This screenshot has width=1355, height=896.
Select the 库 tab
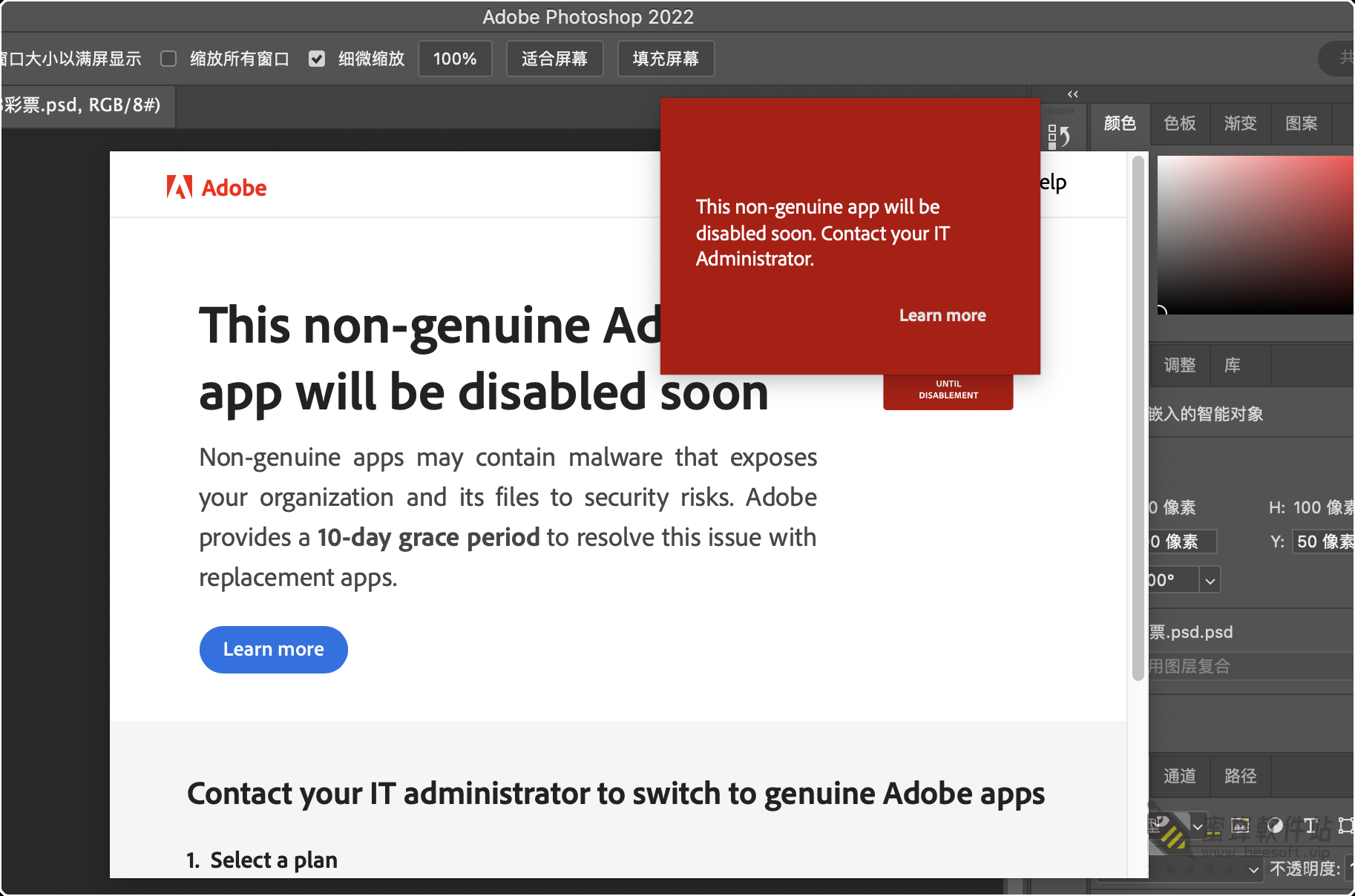[1233, 365]
